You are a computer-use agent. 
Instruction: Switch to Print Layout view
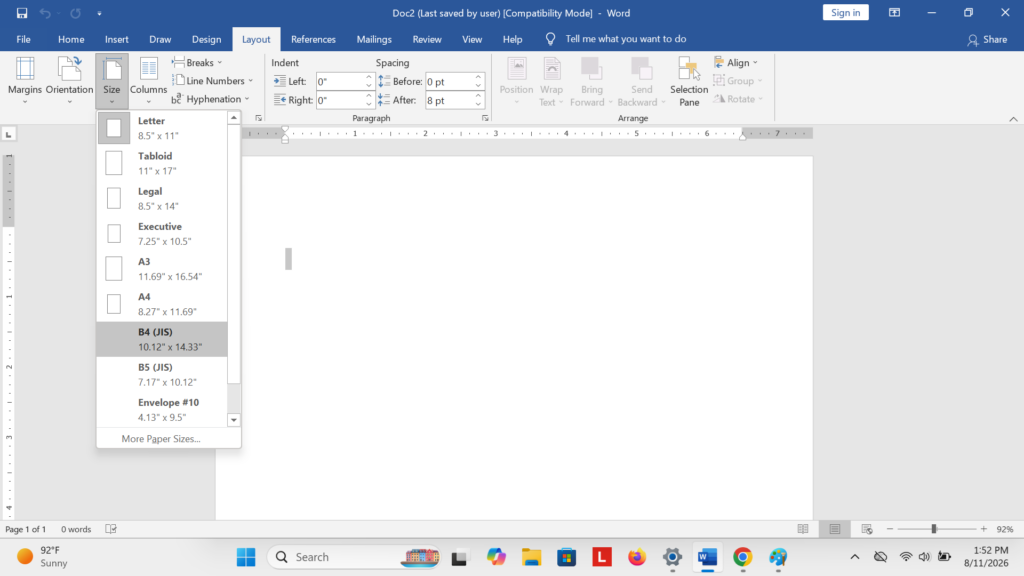pos(835,529)
